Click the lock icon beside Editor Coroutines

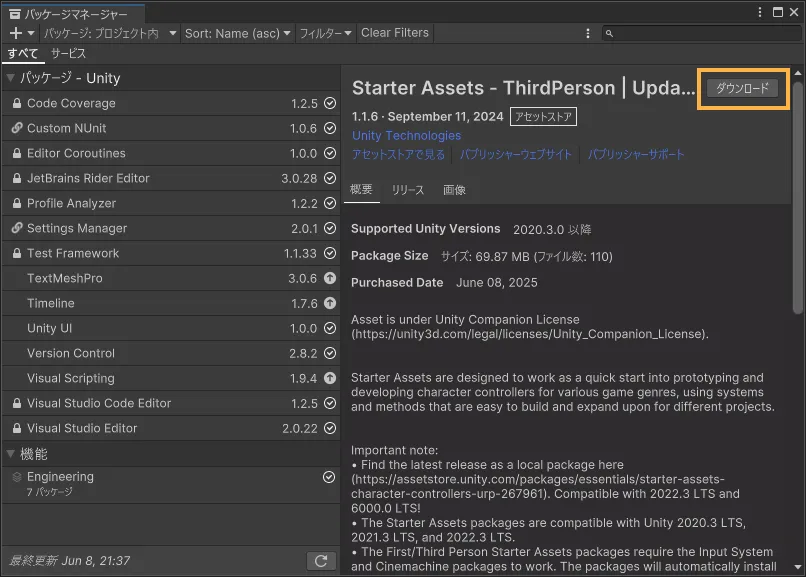17,153
